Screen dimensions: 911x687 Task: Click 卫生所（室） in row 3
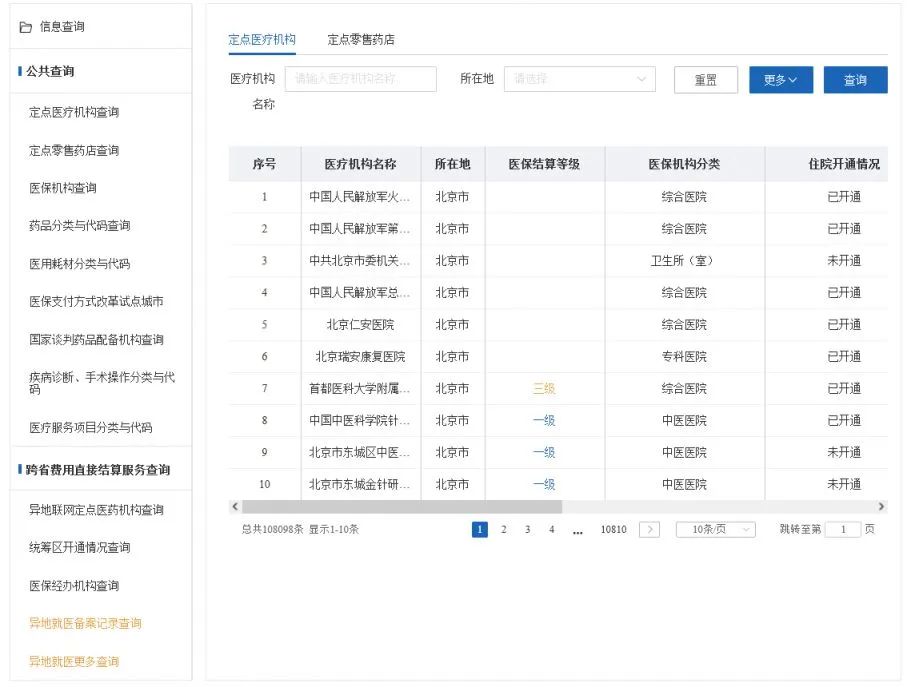pos(682,261)
